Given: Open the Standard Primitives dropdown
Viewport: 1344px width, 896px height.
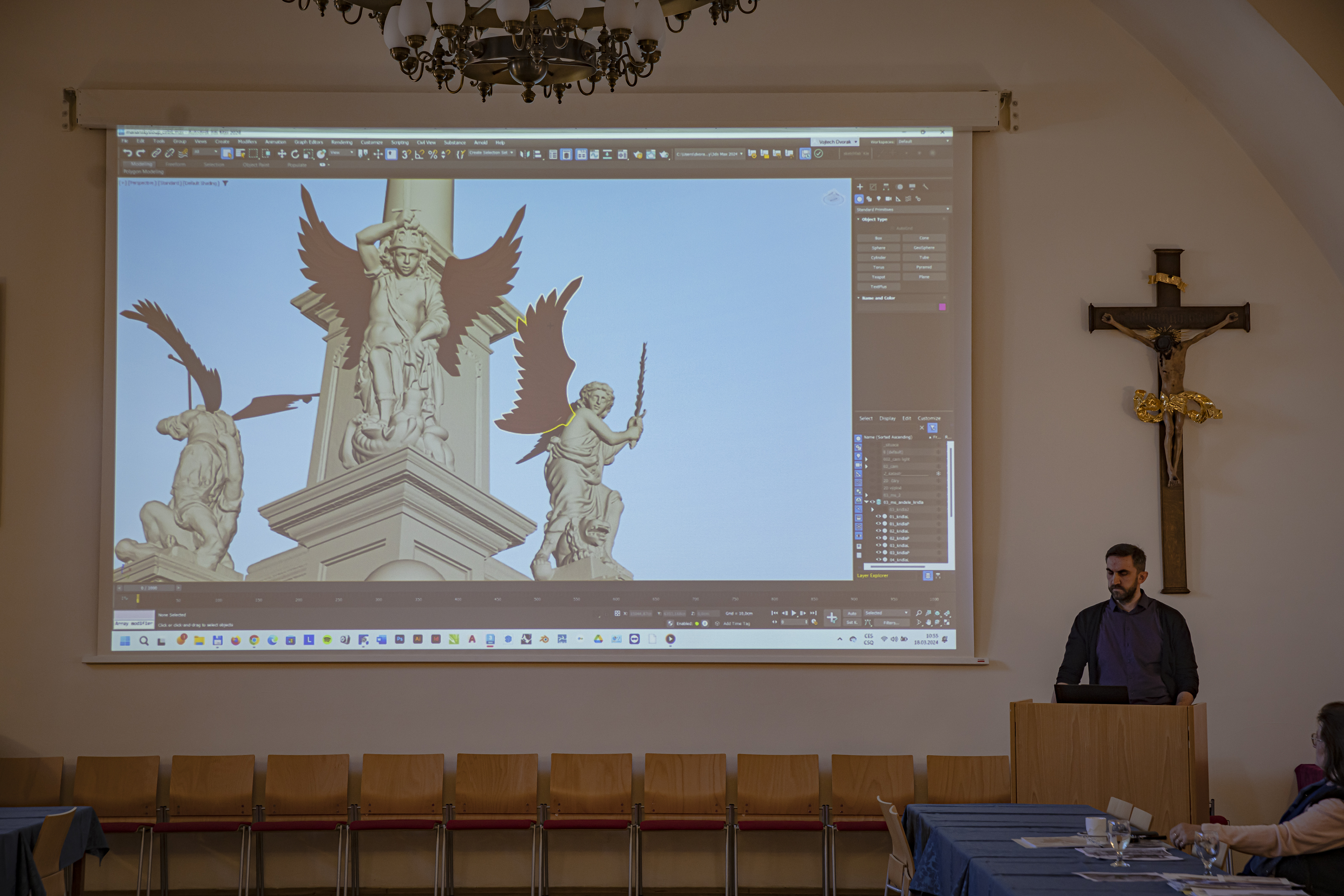Looking at the screenshot, I should (x=903, y=210).
